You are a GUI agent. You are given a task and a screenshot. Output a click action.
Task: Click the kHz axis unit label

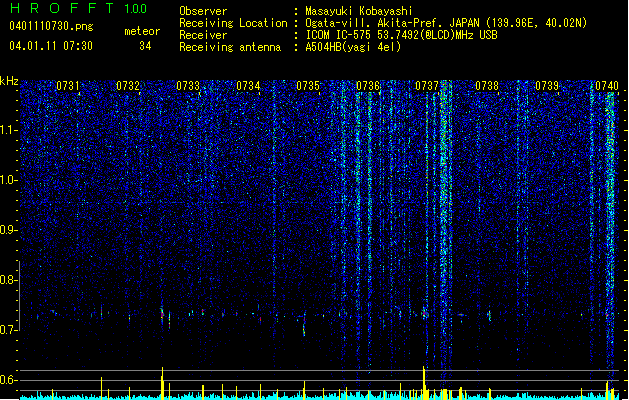9,81
